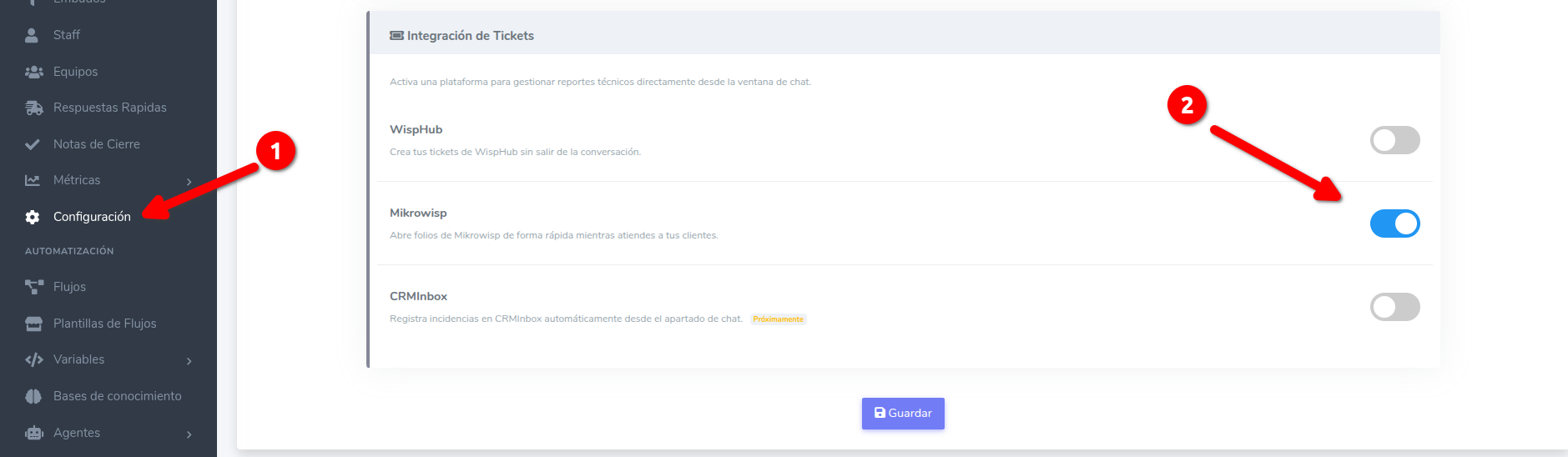Click the Variables code icon
This screenshot has height=457, width=1568.
coord(33,359)
